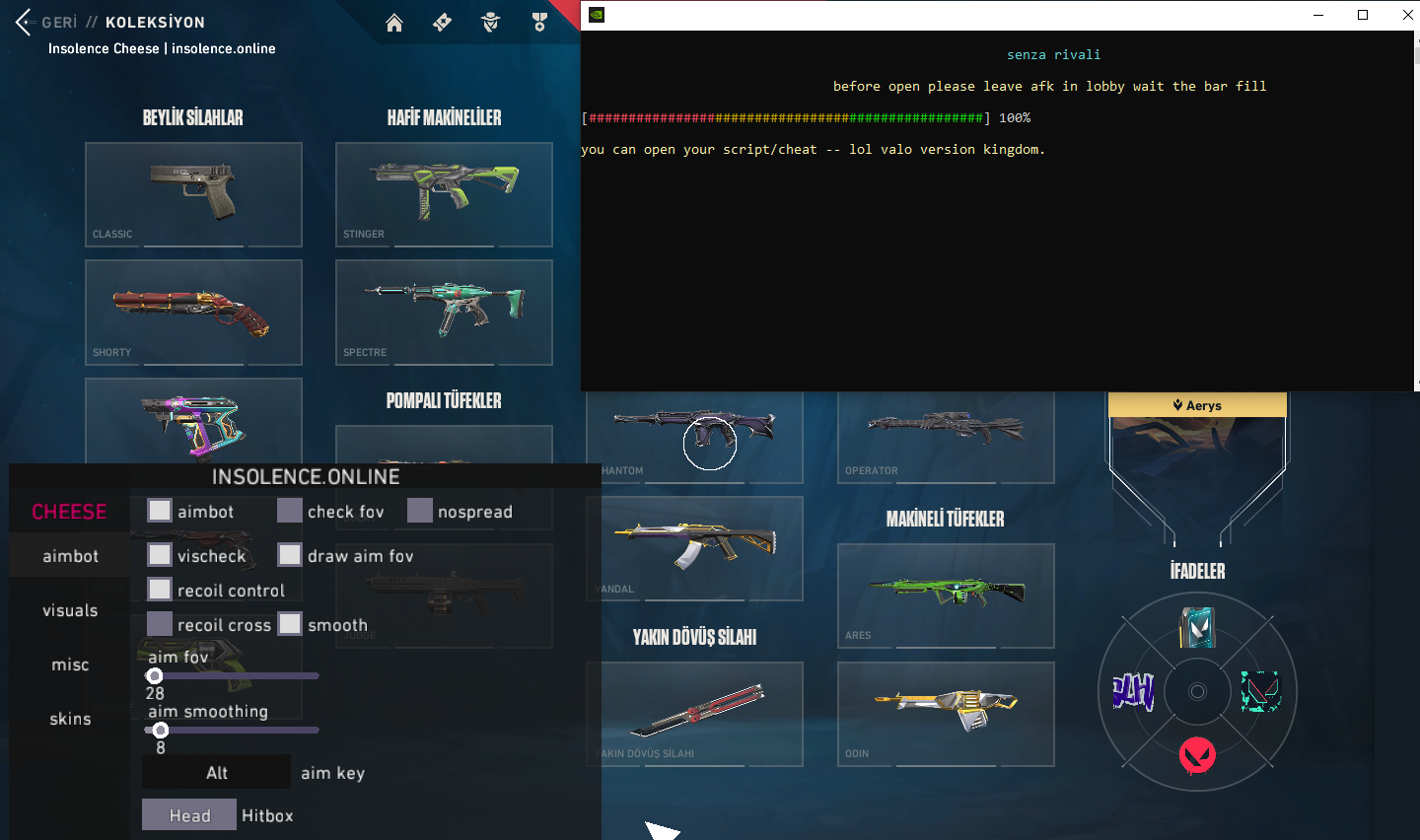Click the console window title bar icon

tap(597, 15)
